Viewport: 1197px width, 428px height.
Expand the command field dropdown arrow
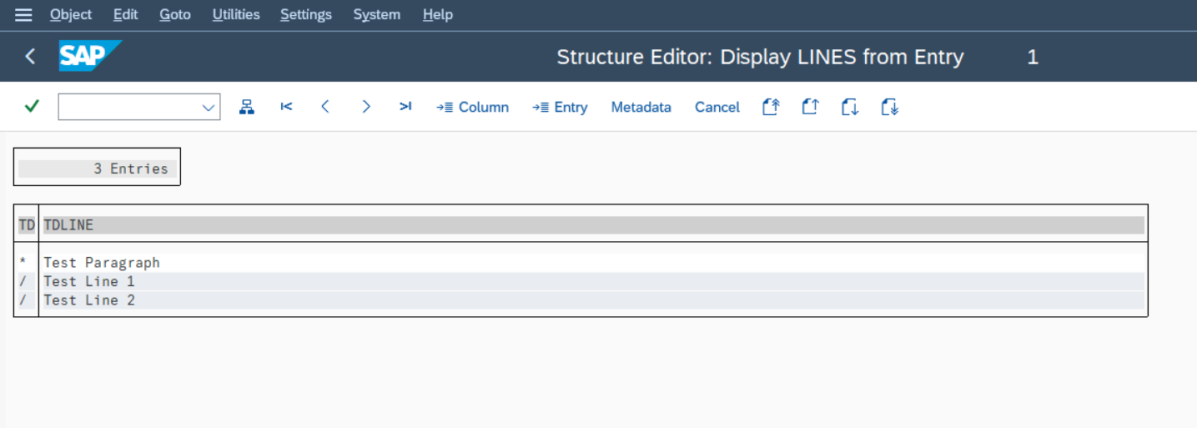tap(209, 108)
